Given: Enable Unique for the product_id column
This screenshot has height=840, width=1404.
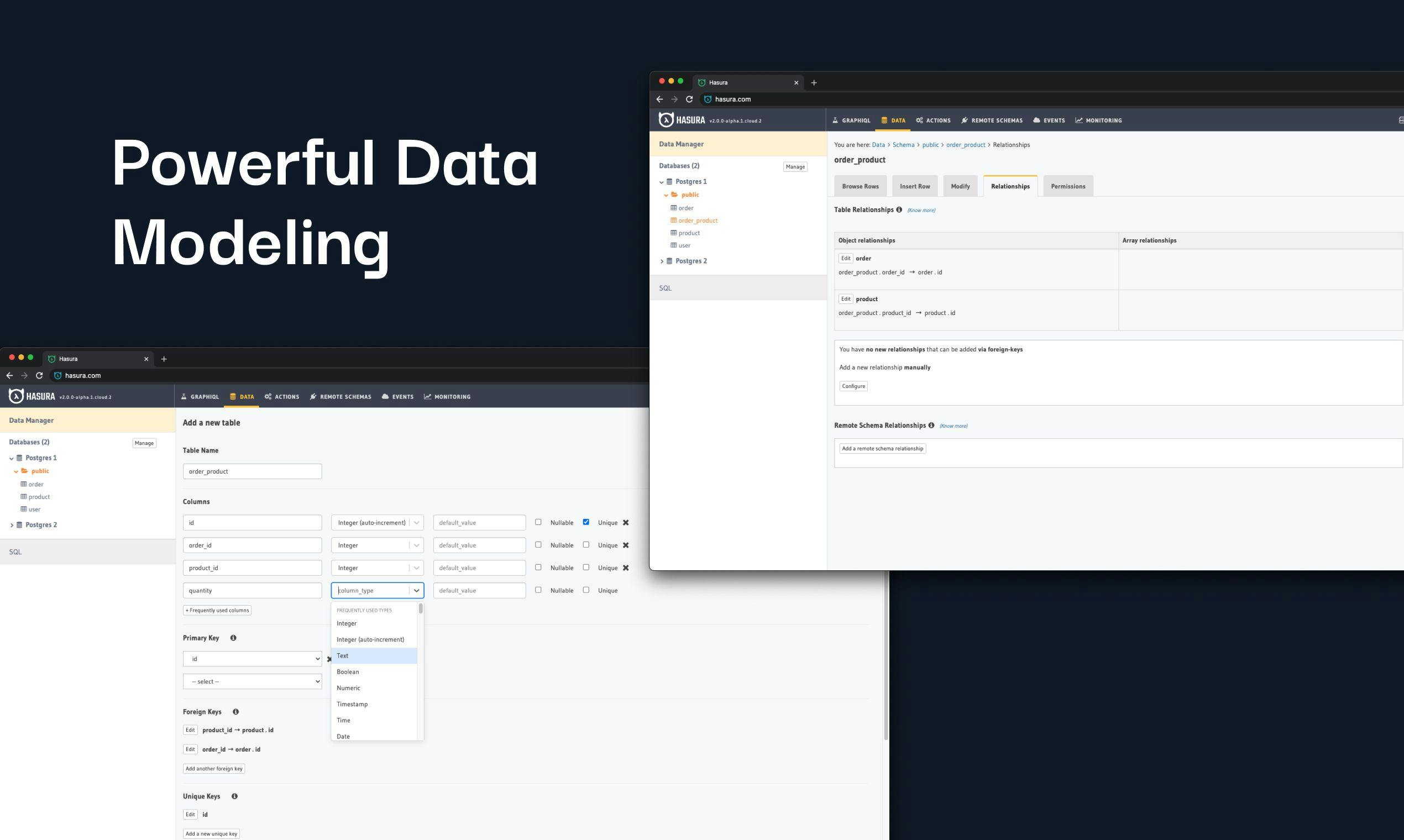Looking at the screenshot, I should (586, 567).
